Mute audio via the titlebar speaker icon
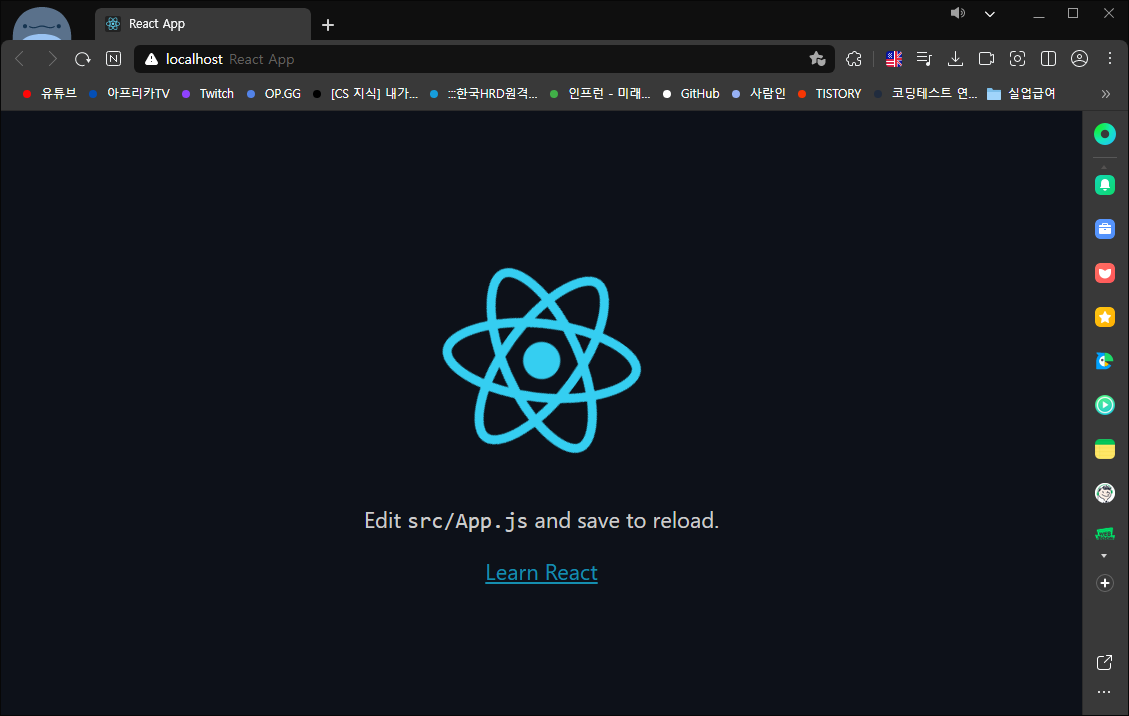Image resolution: width=1129 pixels, height=716 pixels. pos(958,13)
